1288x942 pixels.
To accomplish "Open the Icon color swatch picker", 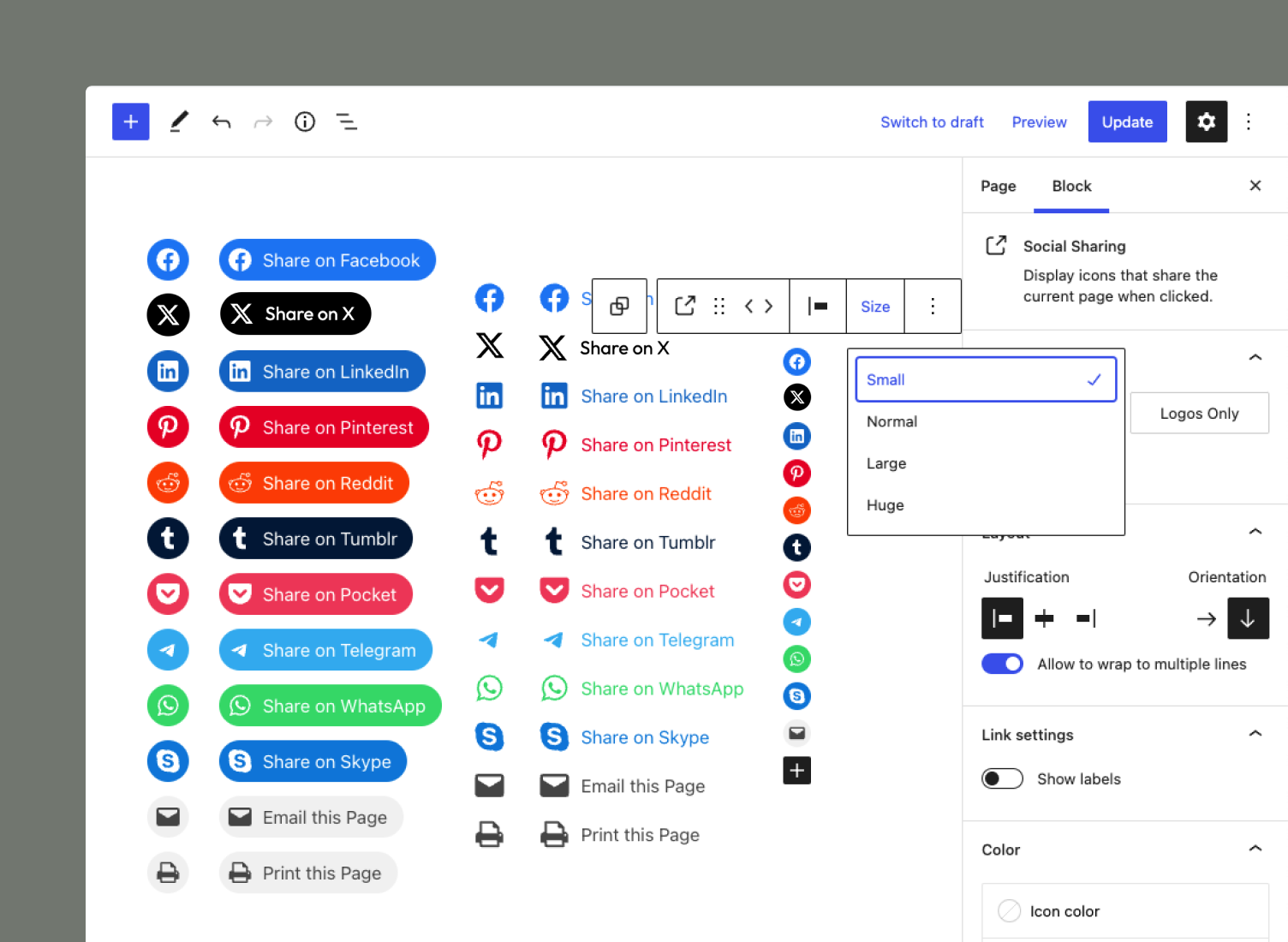I will [1010, 911].
